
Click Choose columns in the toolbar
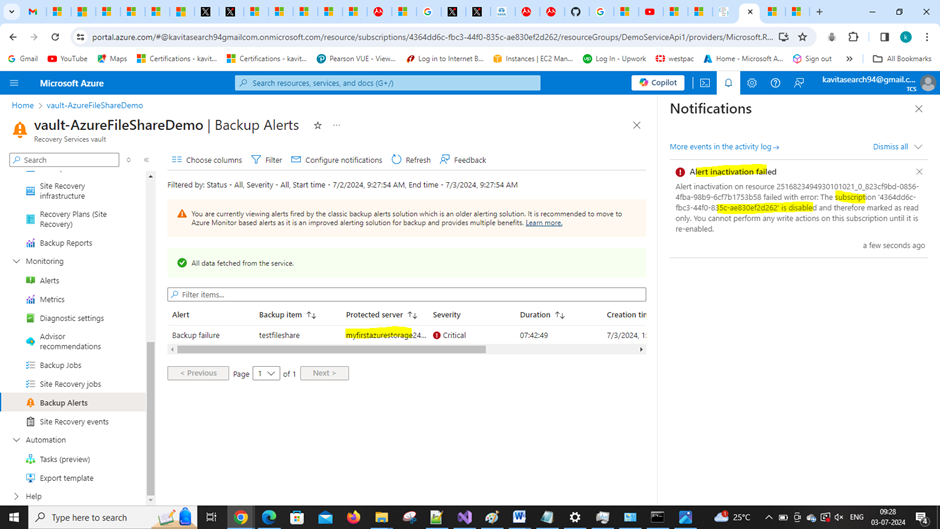(207, 160)
